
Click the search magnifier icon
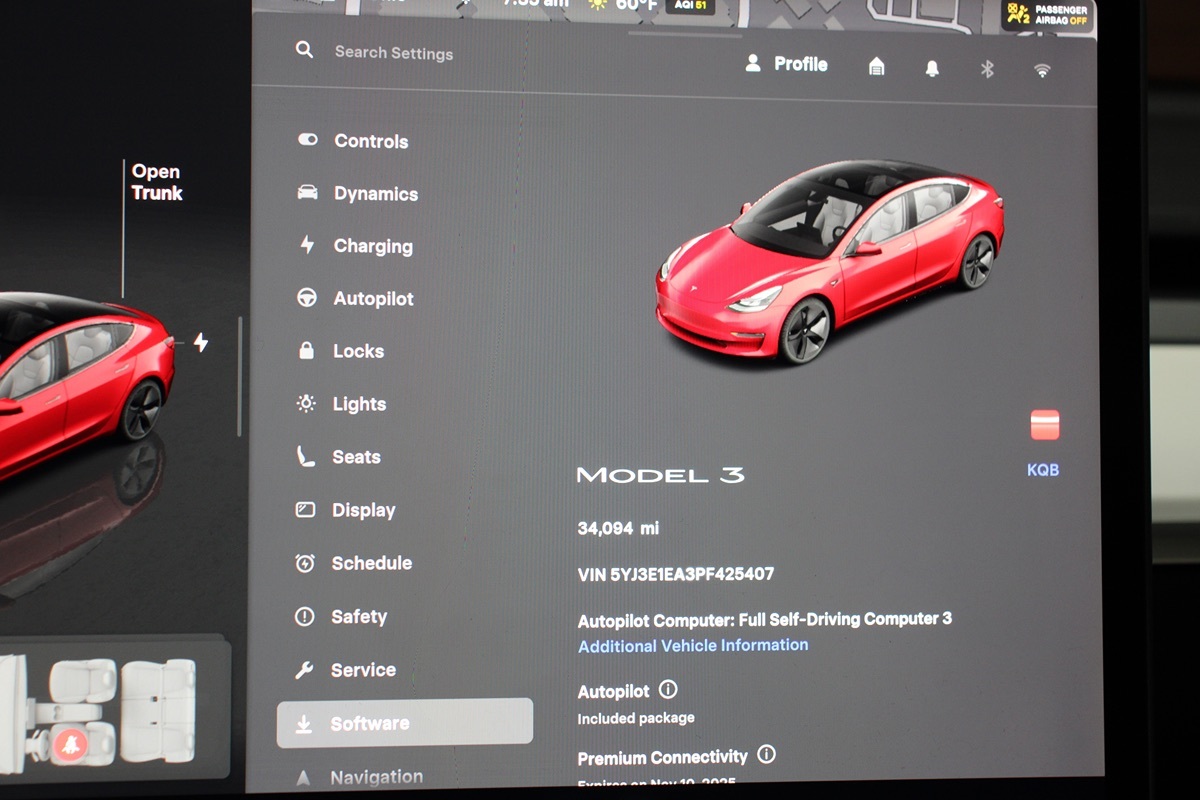click(304, 50)
